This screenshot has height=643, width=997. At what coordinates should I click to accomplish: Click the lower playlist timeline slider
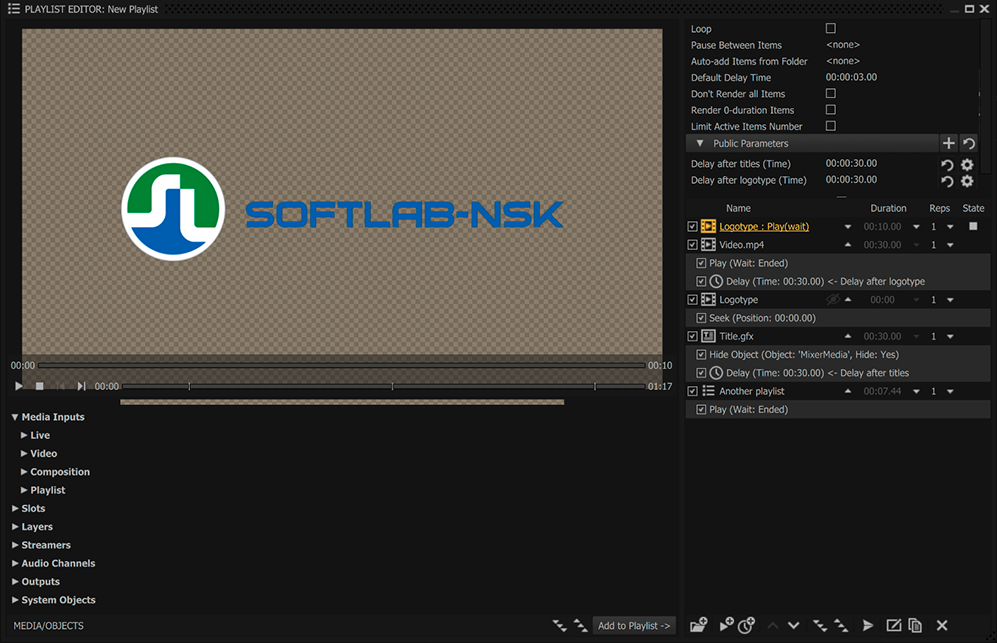383,386
